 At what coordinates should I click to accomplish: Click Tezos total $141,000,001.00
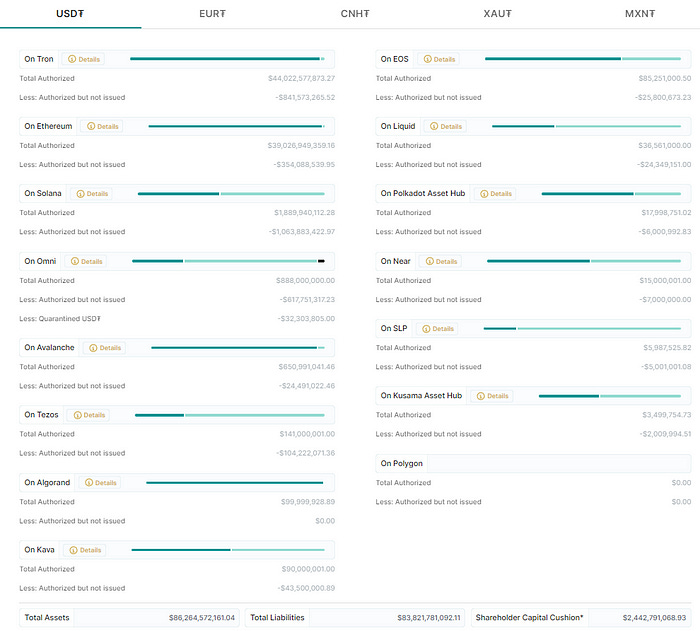(307, 434)
